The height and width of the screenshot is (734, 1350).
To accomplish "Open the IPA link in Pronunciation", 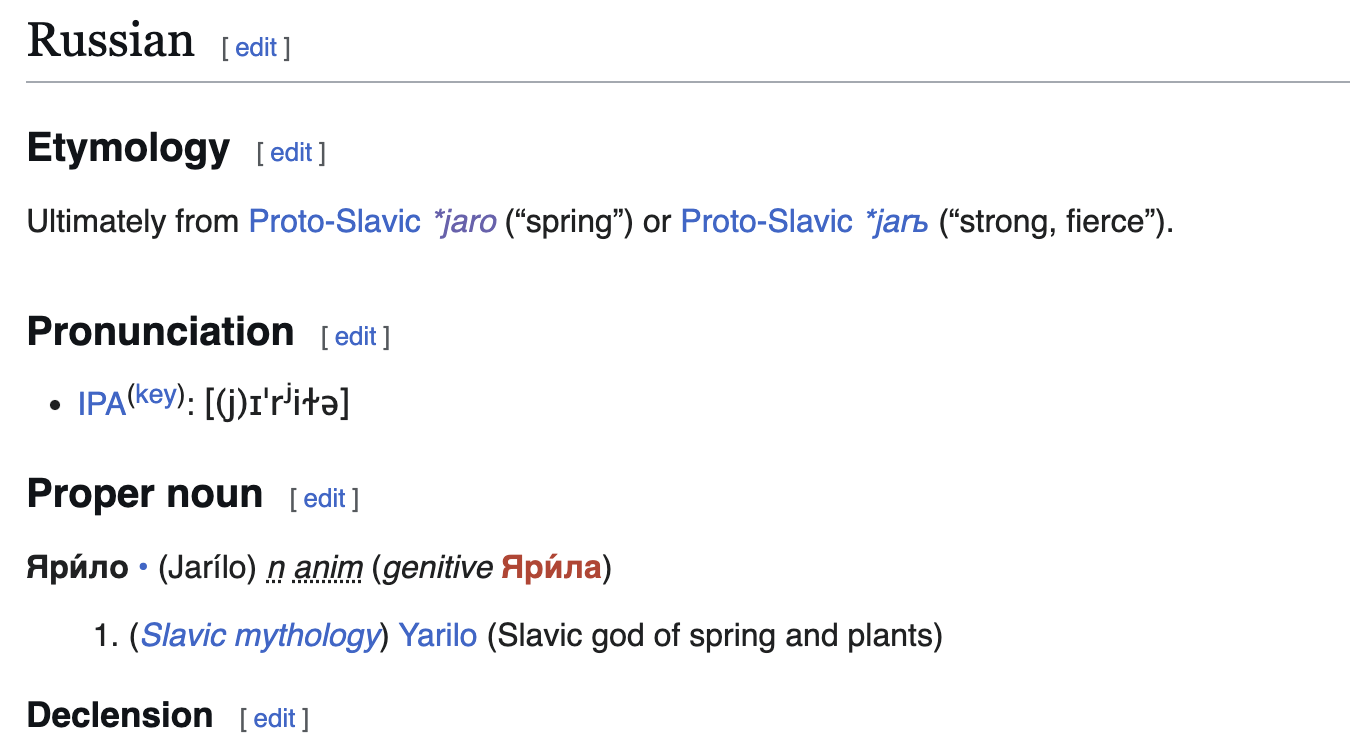I will click(x=101, y=405).
